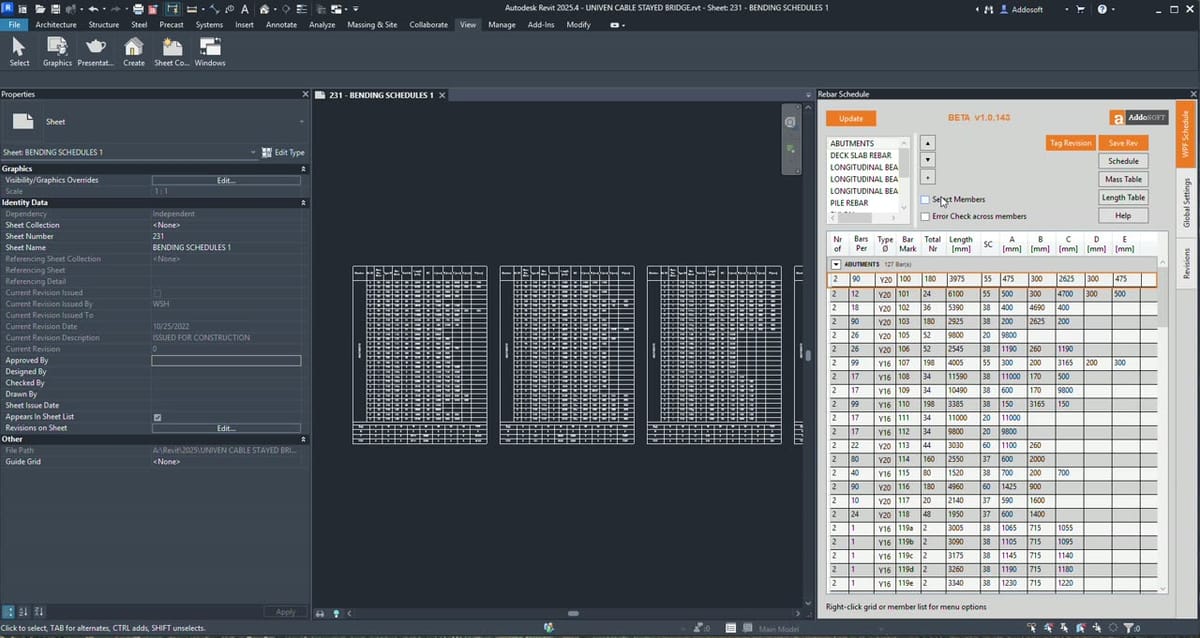The height and width of the screenshot is (638, 1200).
Task: Click the Mass Table button
Action: [1124, 179]
